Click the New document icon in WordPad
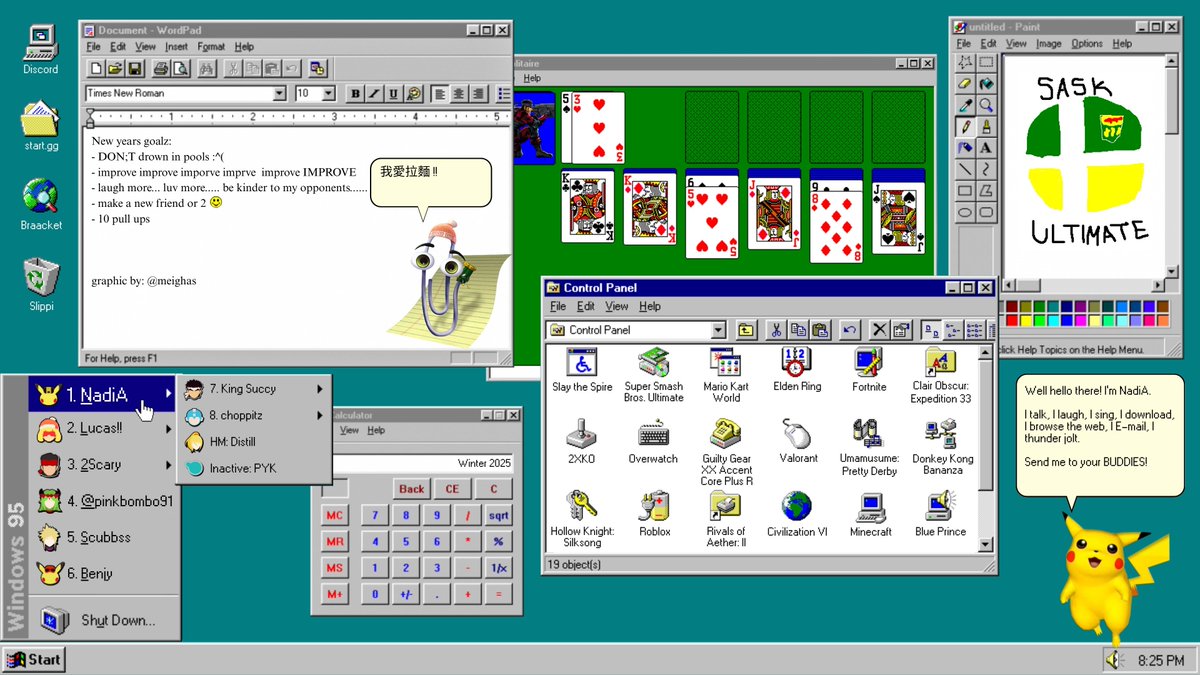The width and height of the screenshot is (1200, 675). pos(96,69)
